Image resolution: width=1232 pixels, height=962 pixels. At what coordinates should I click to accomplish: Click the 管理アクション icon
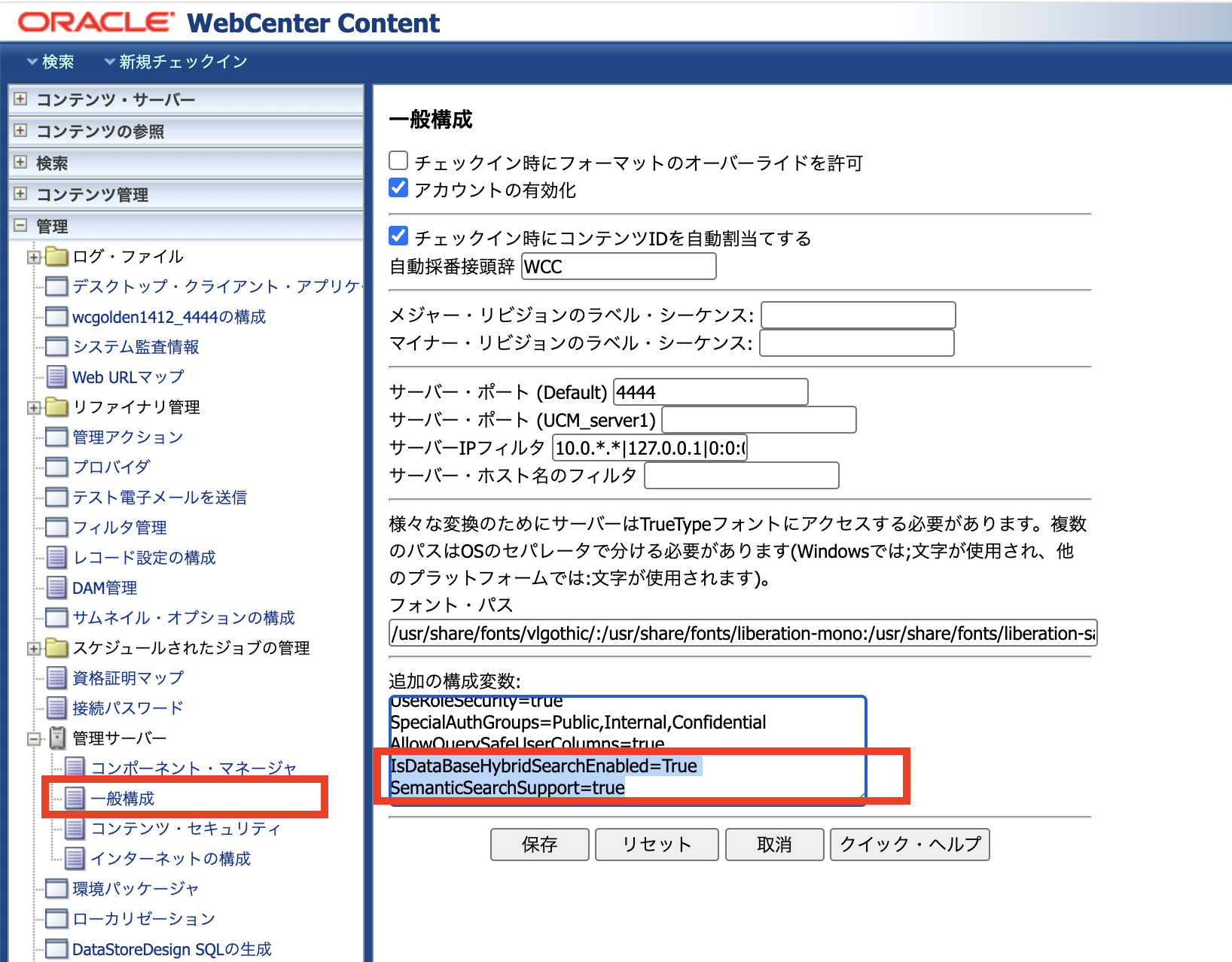coord(56,437)
